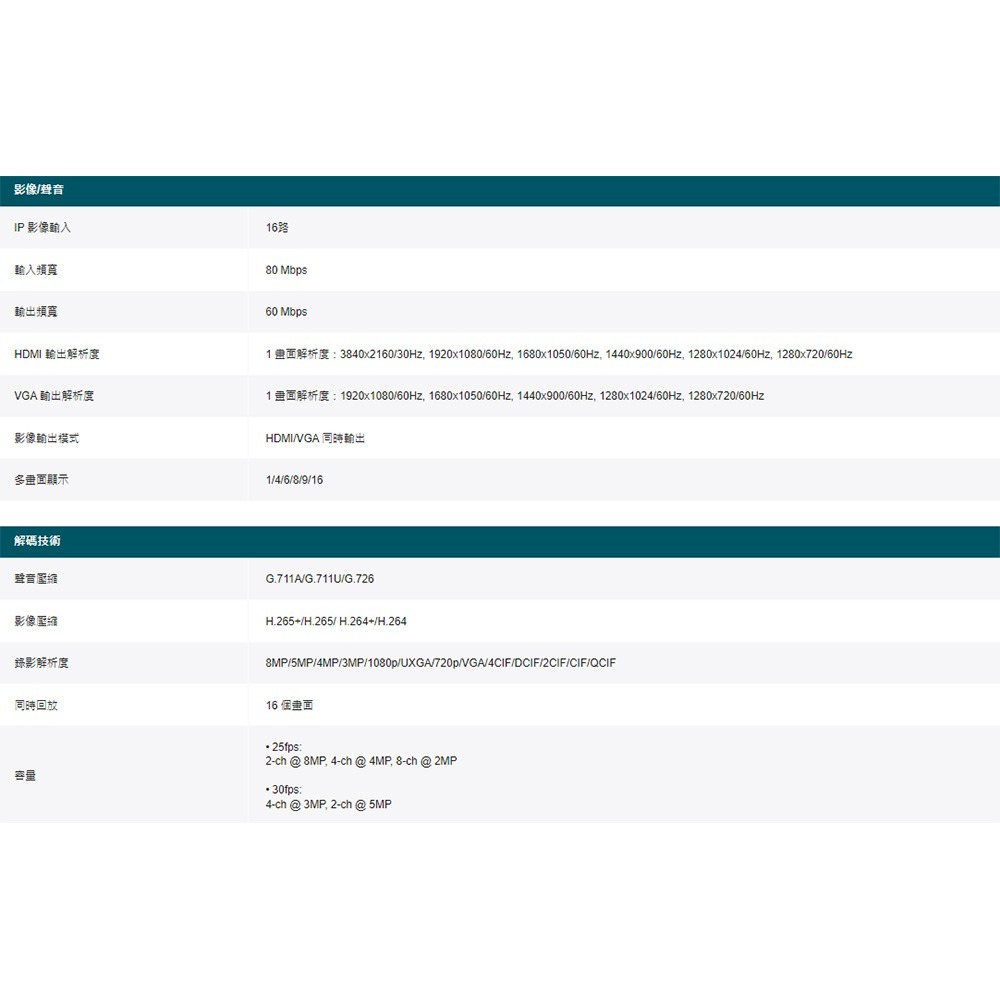Click the 16 個畫面 playback value
Viewport: 1000px width, 1000px height.
tap(290, 705)
